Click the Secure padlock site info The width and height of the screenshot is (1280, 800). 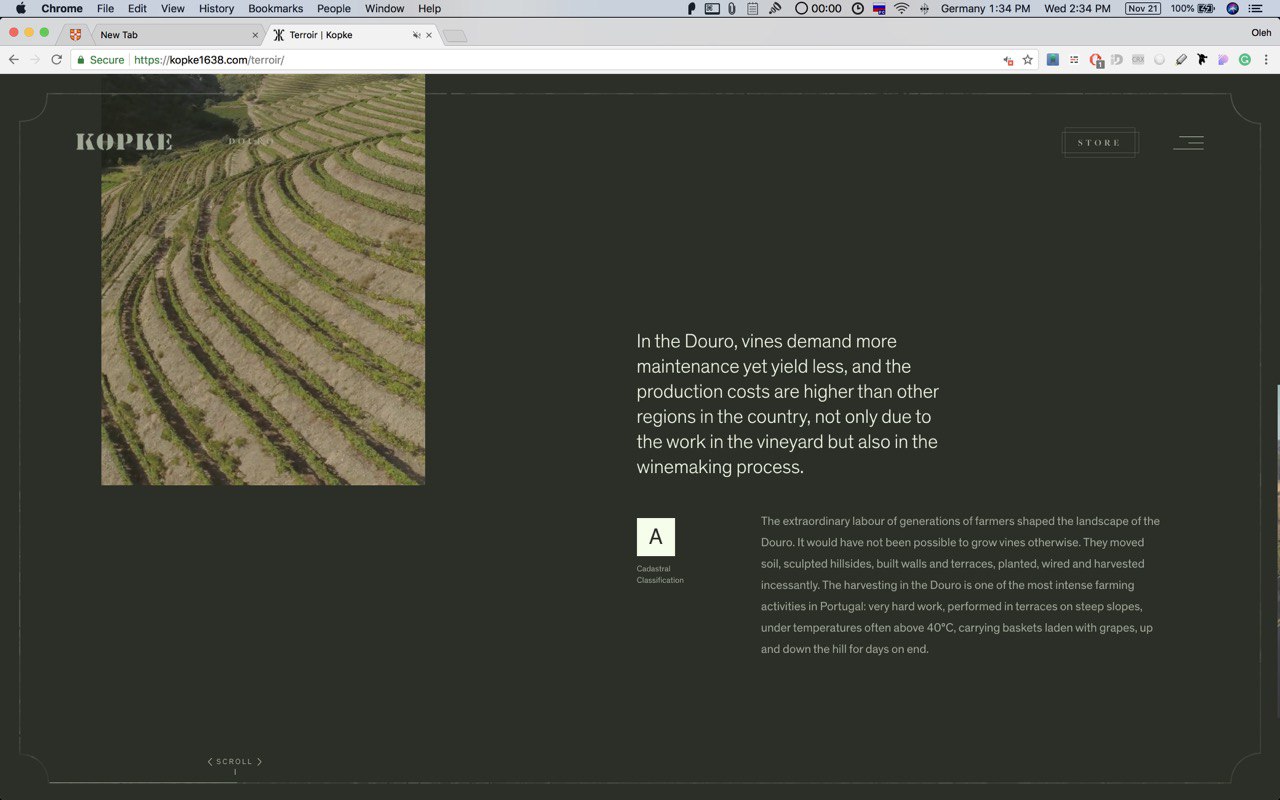(x=101, y=60)
